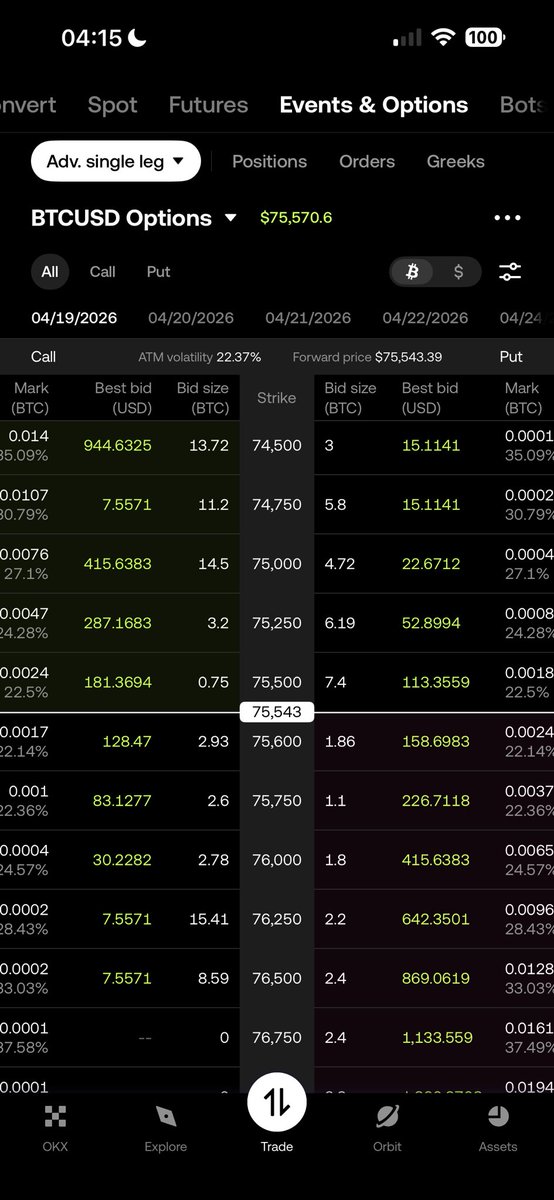554x1200 pixels.
Task: Select call best bid 30.2282
Action: tap(118, 859)
